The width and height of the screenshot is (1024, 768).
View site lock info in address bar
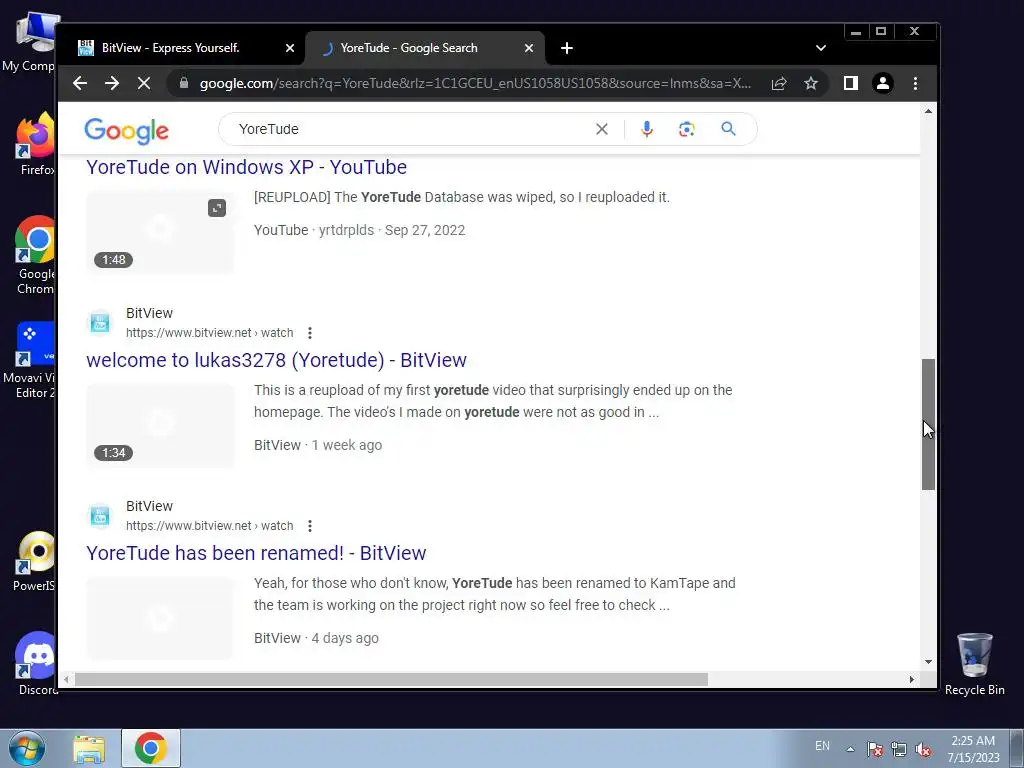pyautogui.click(x=184, y=83)
